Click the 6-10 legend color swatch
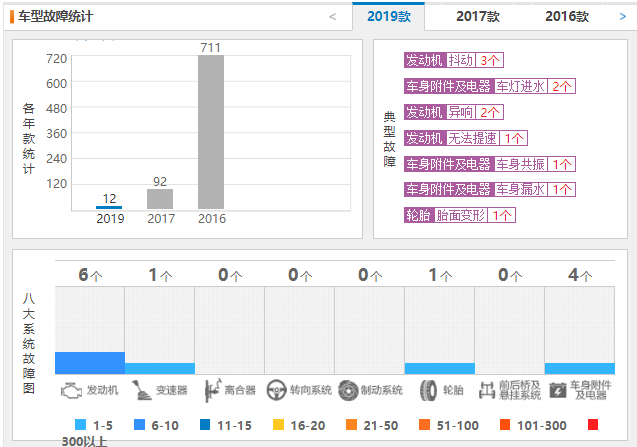 click(139, 425)
